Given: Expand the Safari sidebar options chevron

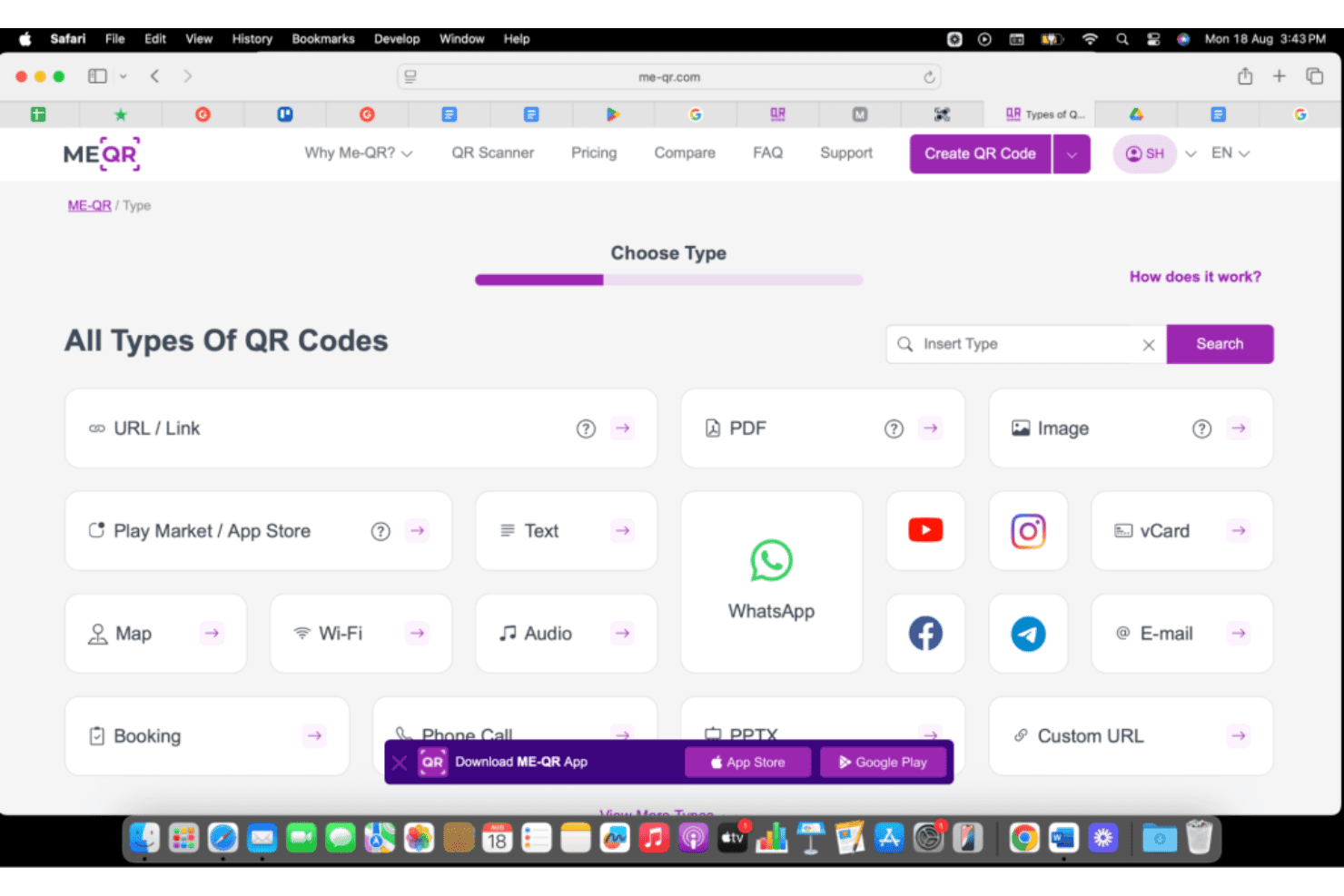Looking at the screenshot, I should click(x=123, y=76).
